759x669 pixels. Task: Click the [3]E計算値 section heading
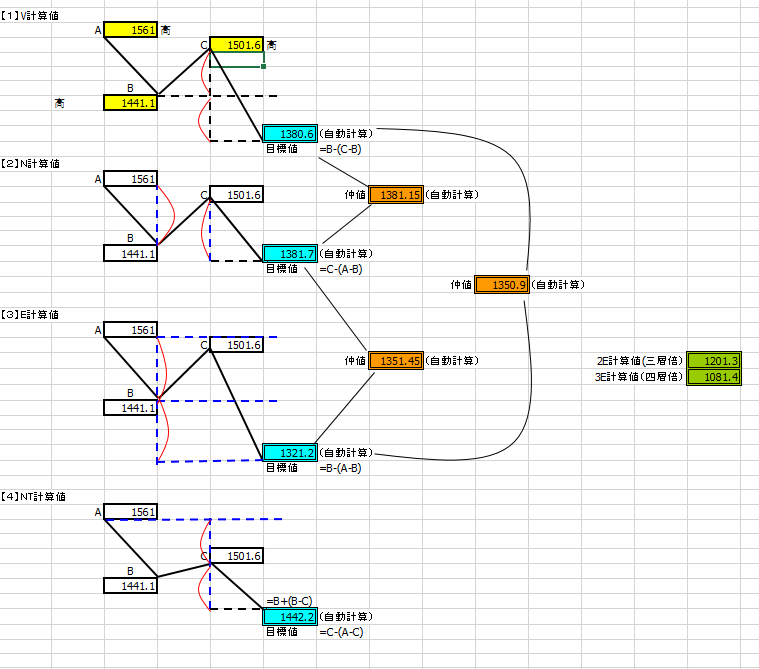(x=31, y=314)
